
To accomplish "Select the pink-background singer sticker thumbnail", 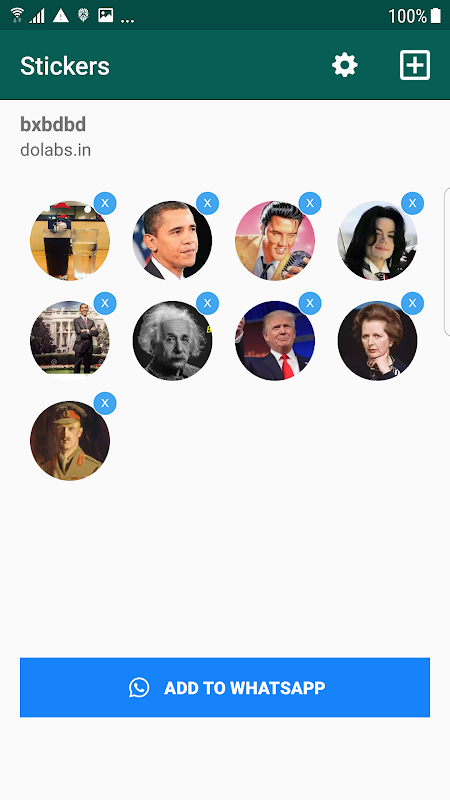I will point(275,240).
